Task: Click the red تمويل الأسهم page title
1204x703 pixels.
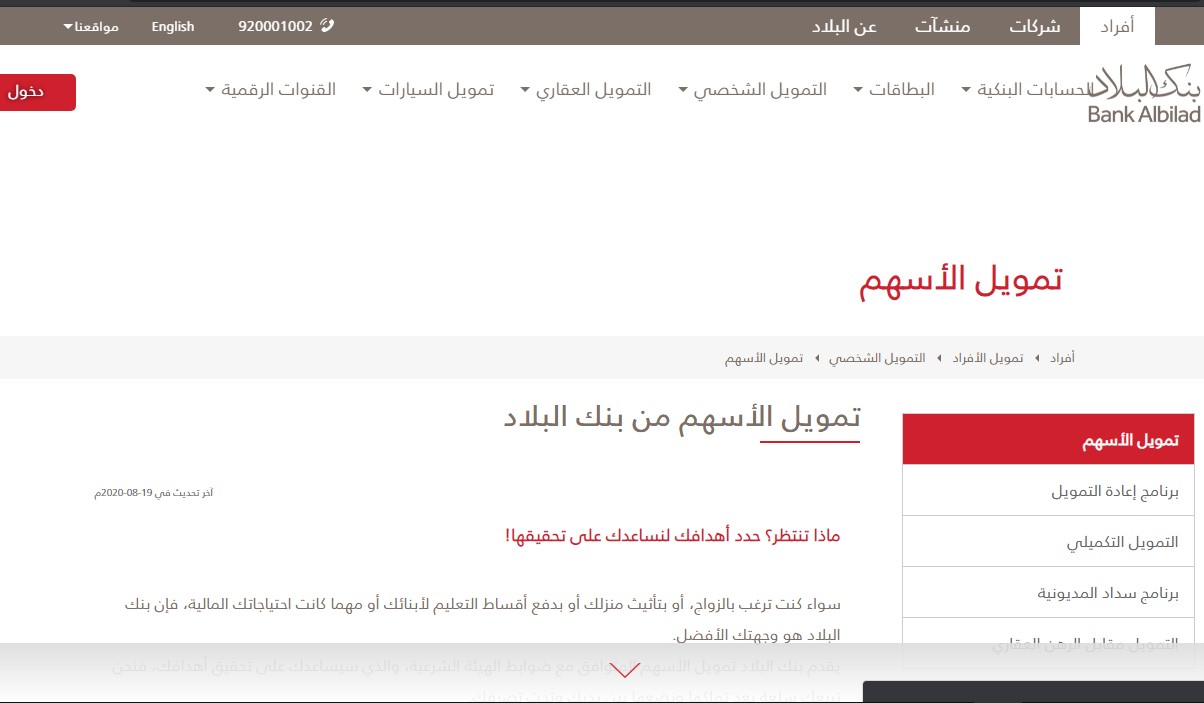Action: tap(960, 279)
